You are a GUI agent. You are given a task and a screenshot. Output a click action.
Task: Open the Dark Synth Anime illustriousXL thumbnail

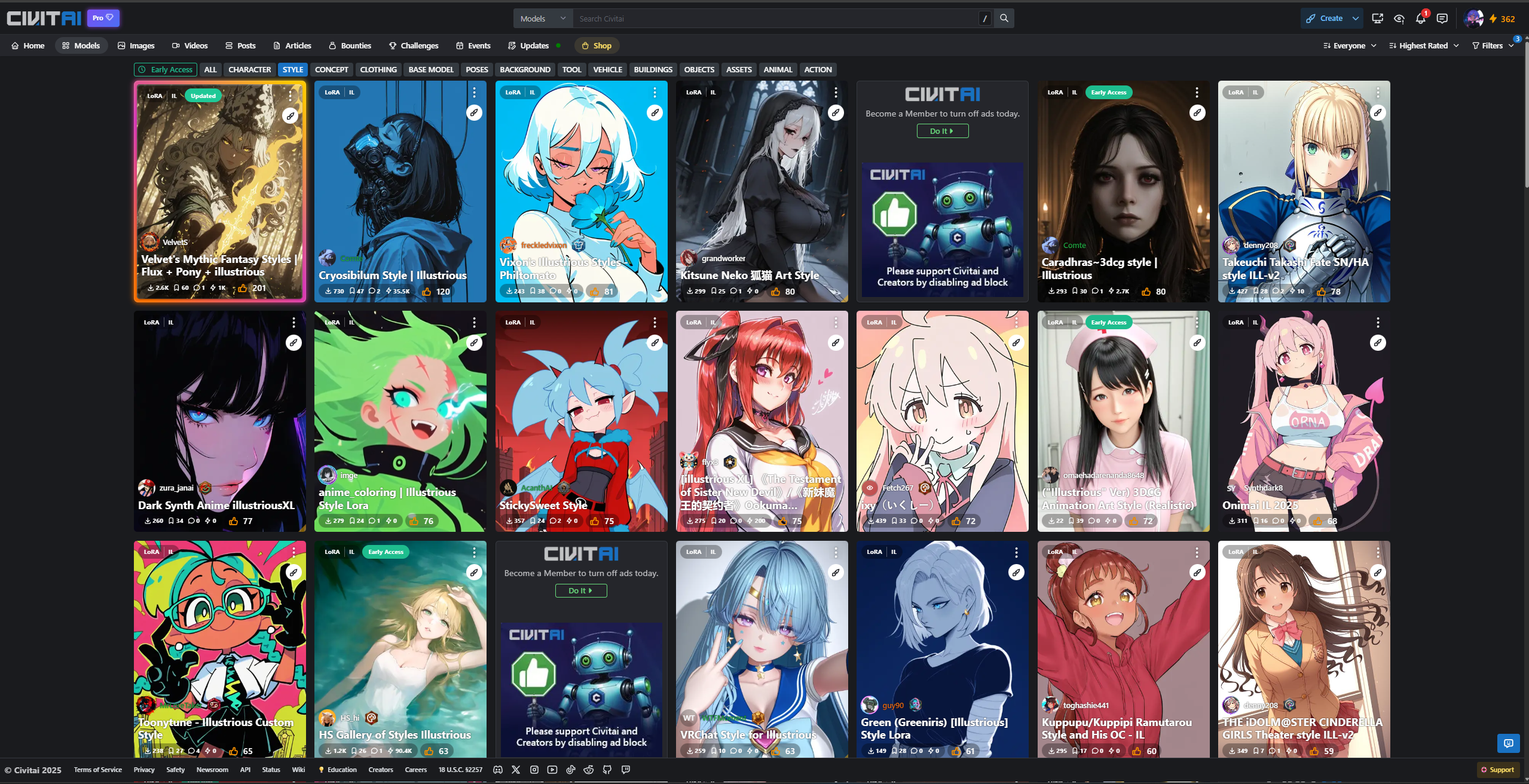click(219, 406)
